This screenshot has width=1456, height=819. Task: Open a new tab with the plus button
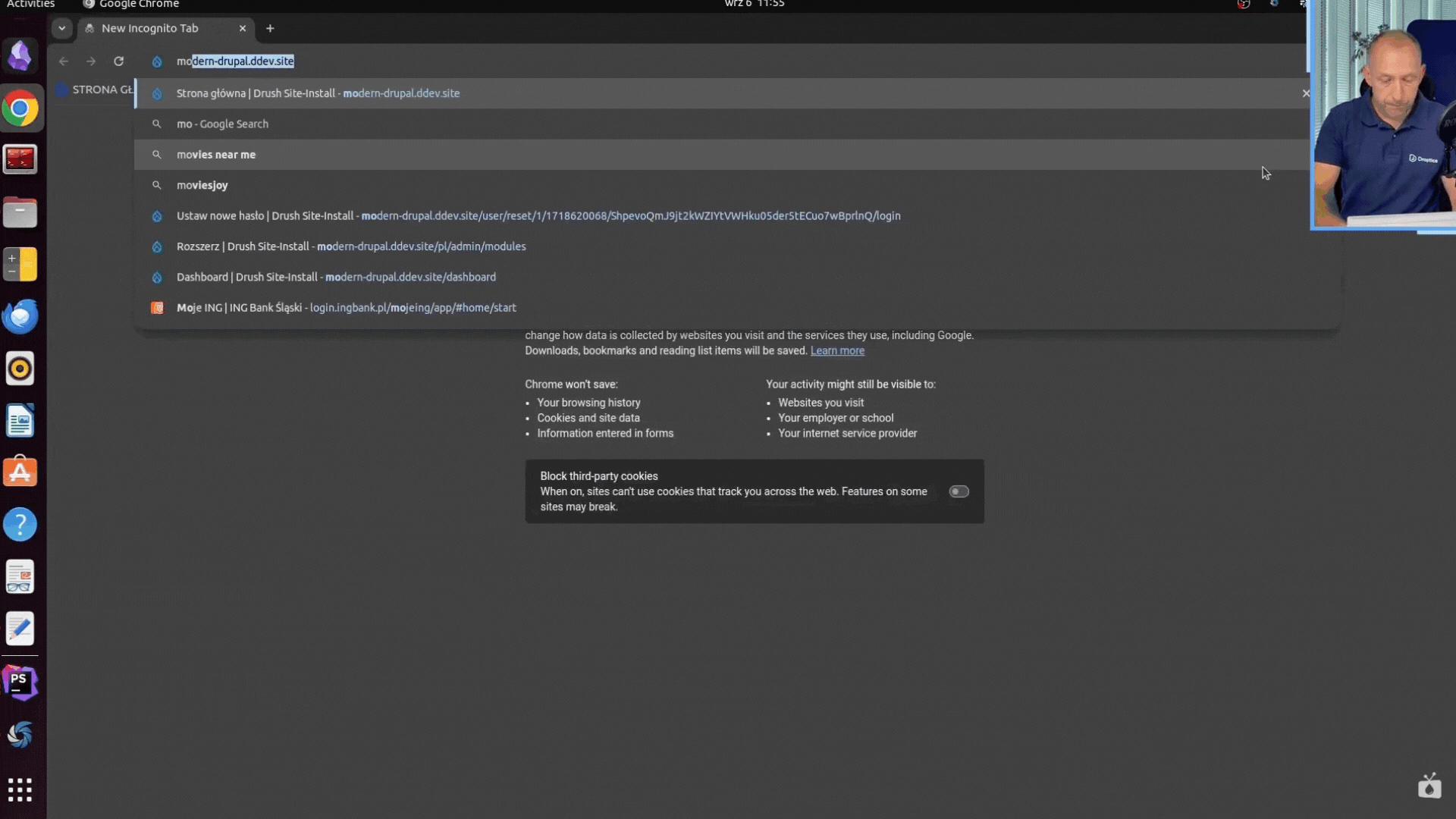coord(270,28)
